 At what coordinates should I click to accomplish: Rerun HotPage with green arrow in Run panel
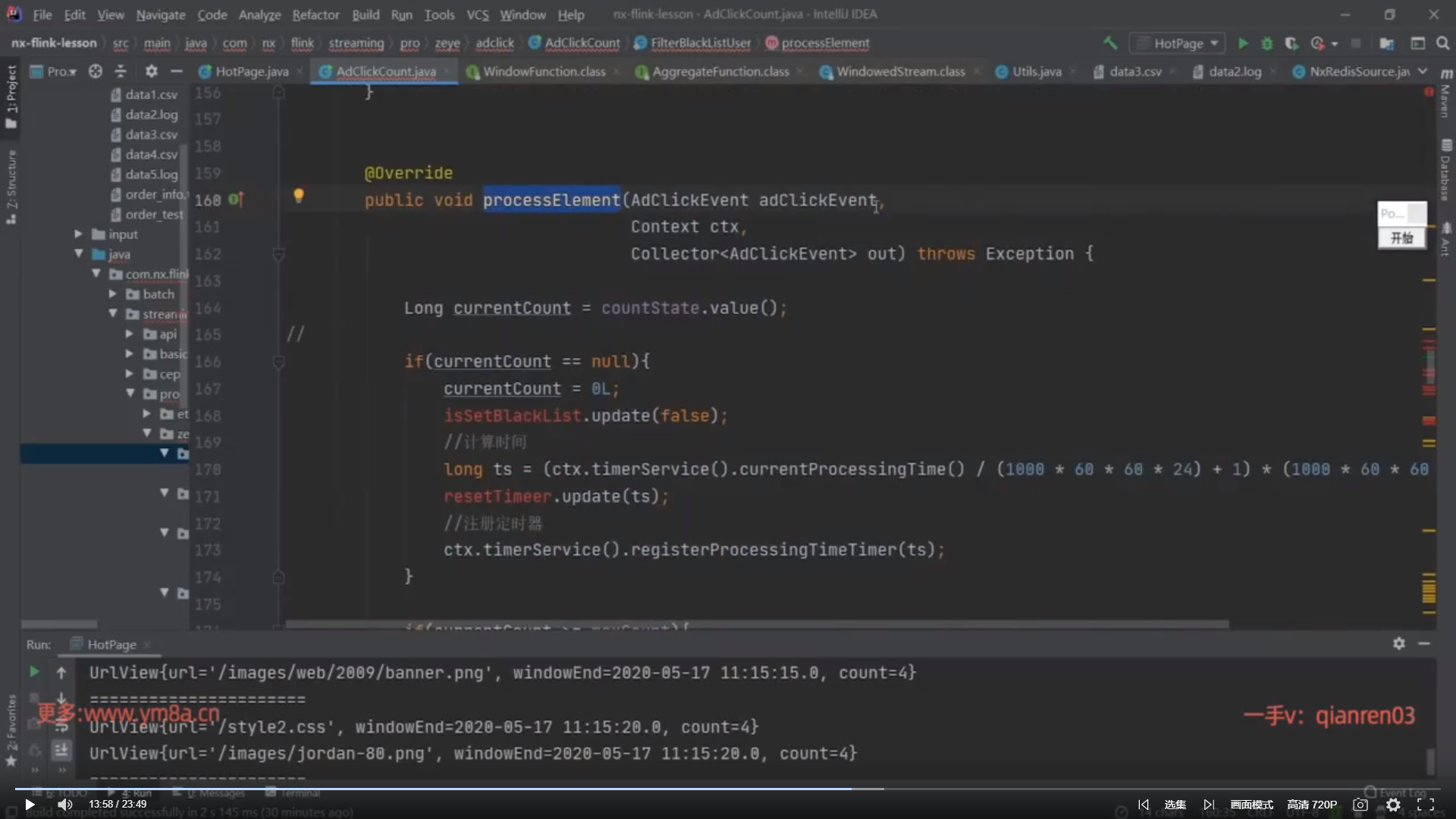point(34,672)
